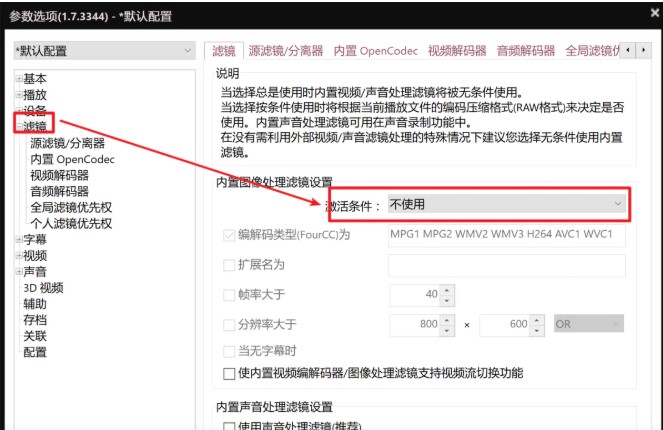Switch to the 音频解码器 tab
Image resolution: width=663 pixels, height=430 pixels.
point(526,51)
